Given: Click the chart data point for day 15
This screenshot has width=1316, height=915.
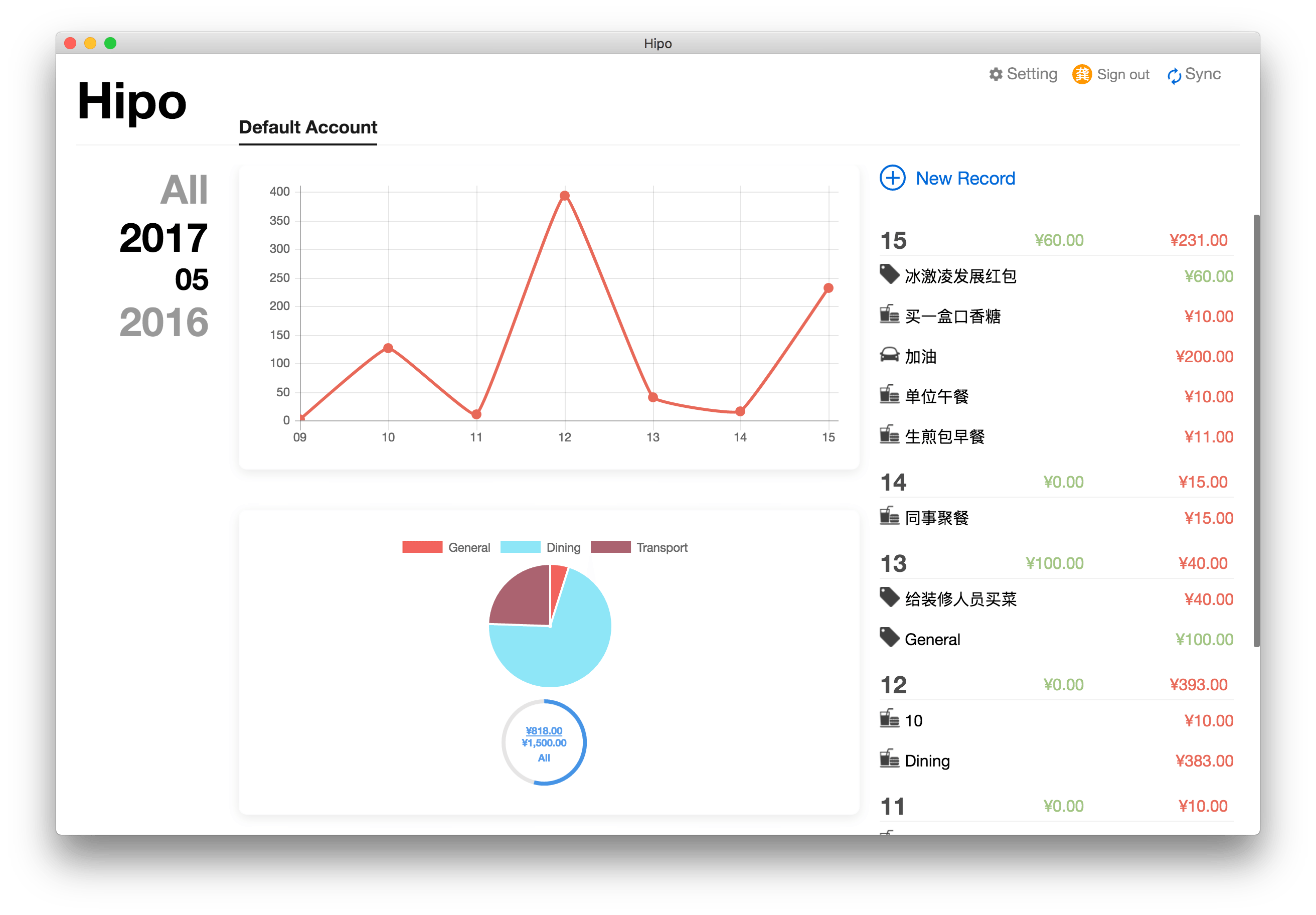Looking at the screenshot, I should click(x=828, y=288).
